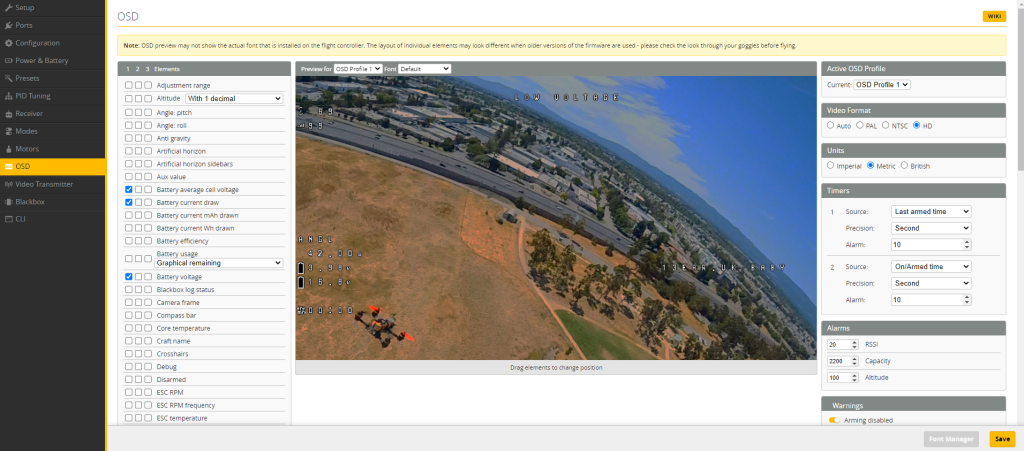Open the Blackbox tab

30,201
